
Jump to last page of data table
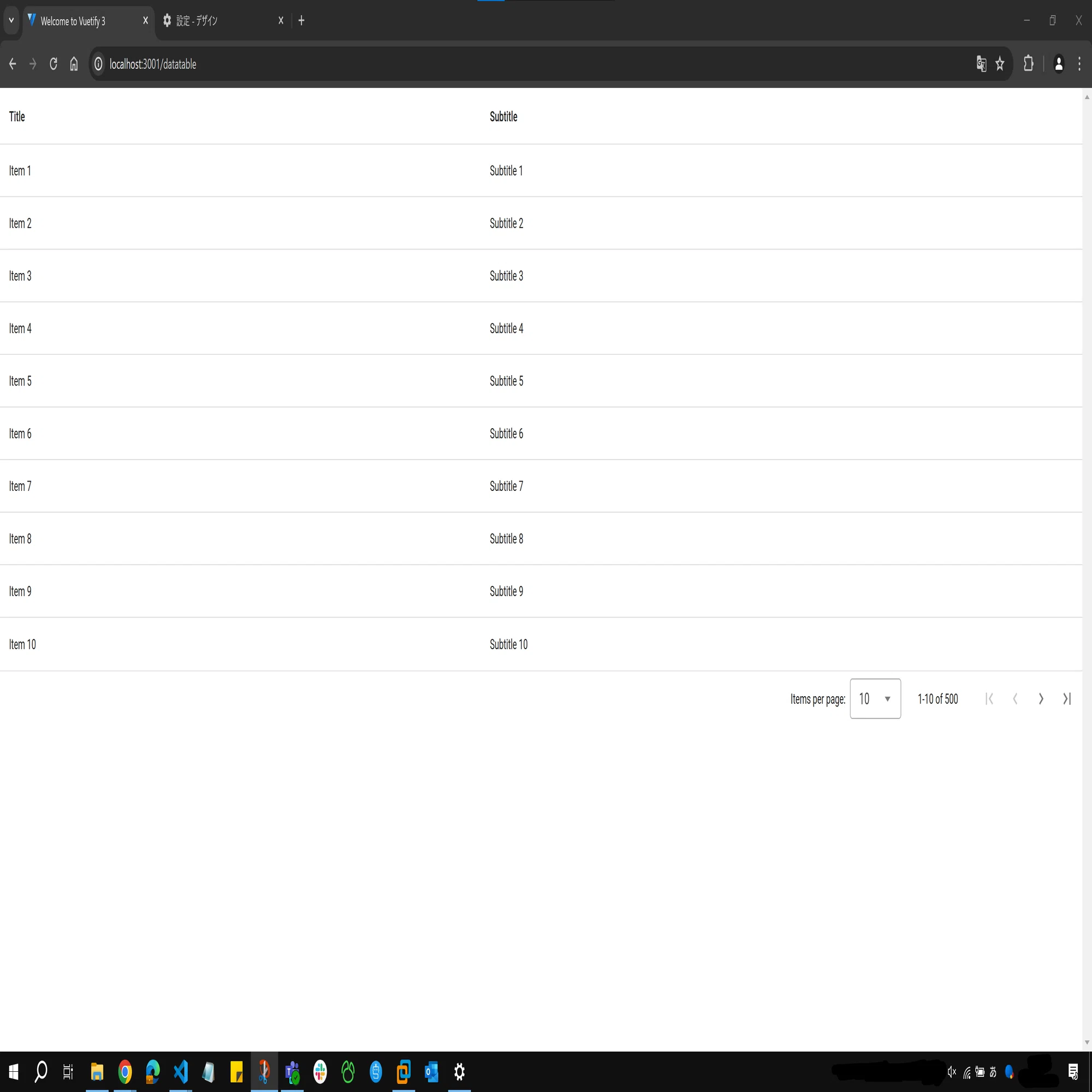pos(1066,699)
